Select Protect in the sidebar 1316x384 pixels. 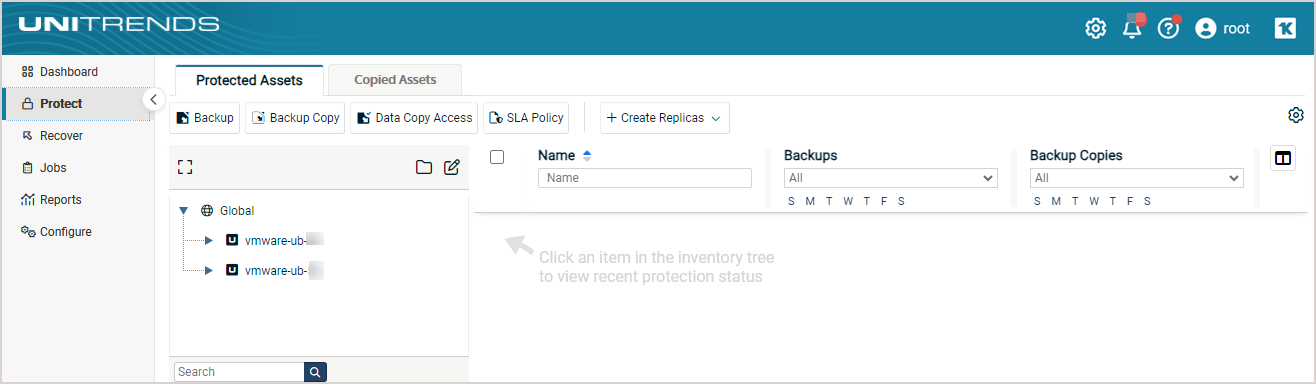(61, 104)
